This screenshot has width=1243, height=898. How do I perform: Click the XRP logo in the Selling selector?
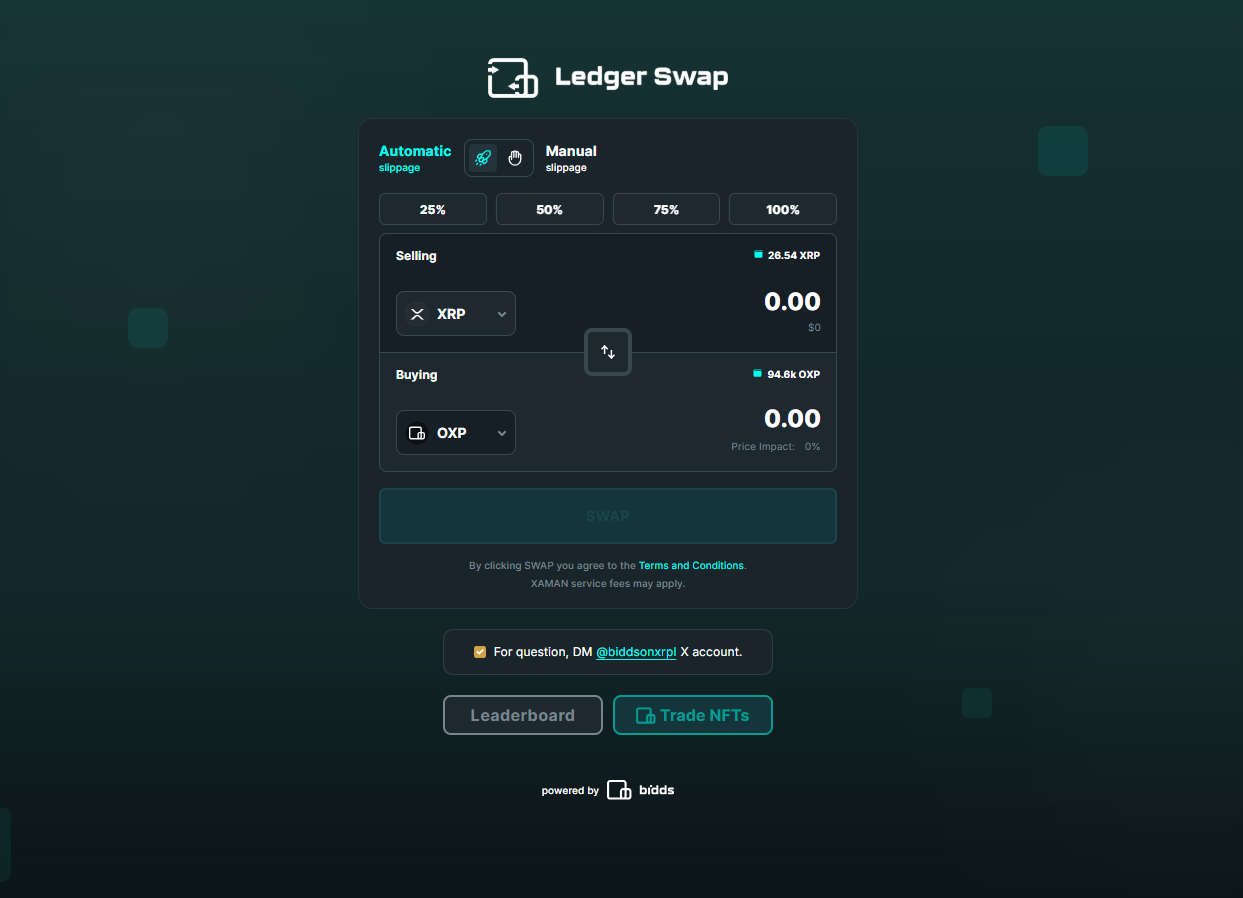point(417,313)
